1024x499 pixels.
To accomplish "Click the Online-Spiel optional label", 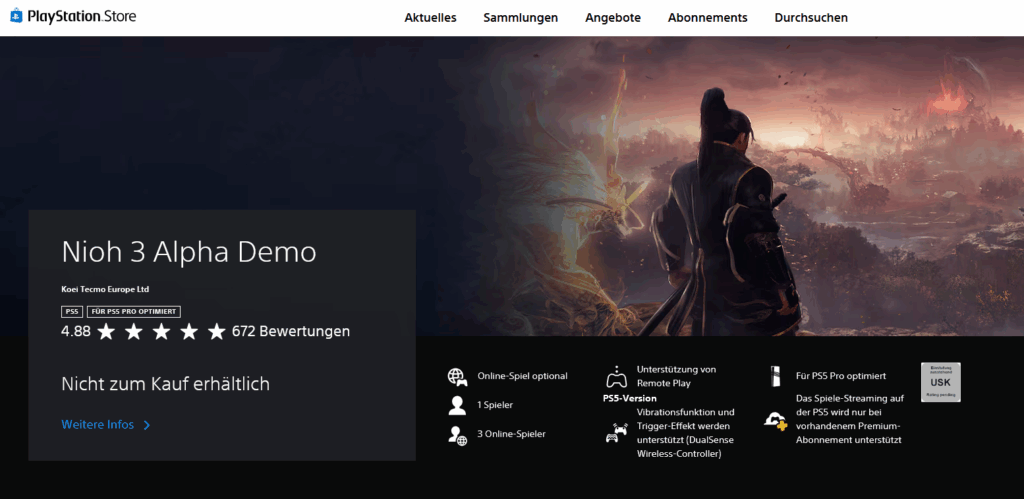I will point(522,376).
